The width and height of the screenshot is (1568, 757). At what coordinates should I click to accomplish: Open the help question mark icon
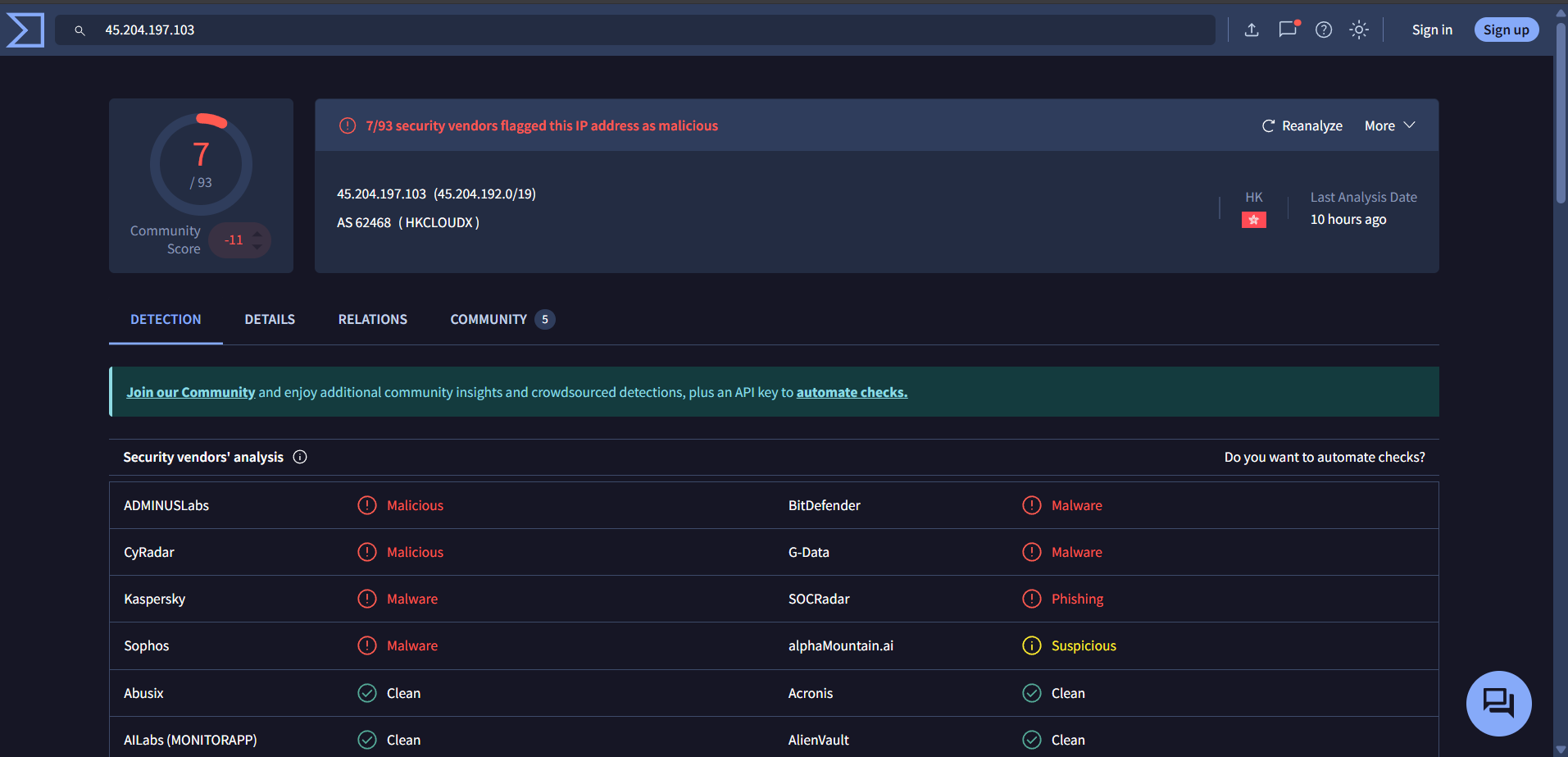click(x=1324, y=30)
